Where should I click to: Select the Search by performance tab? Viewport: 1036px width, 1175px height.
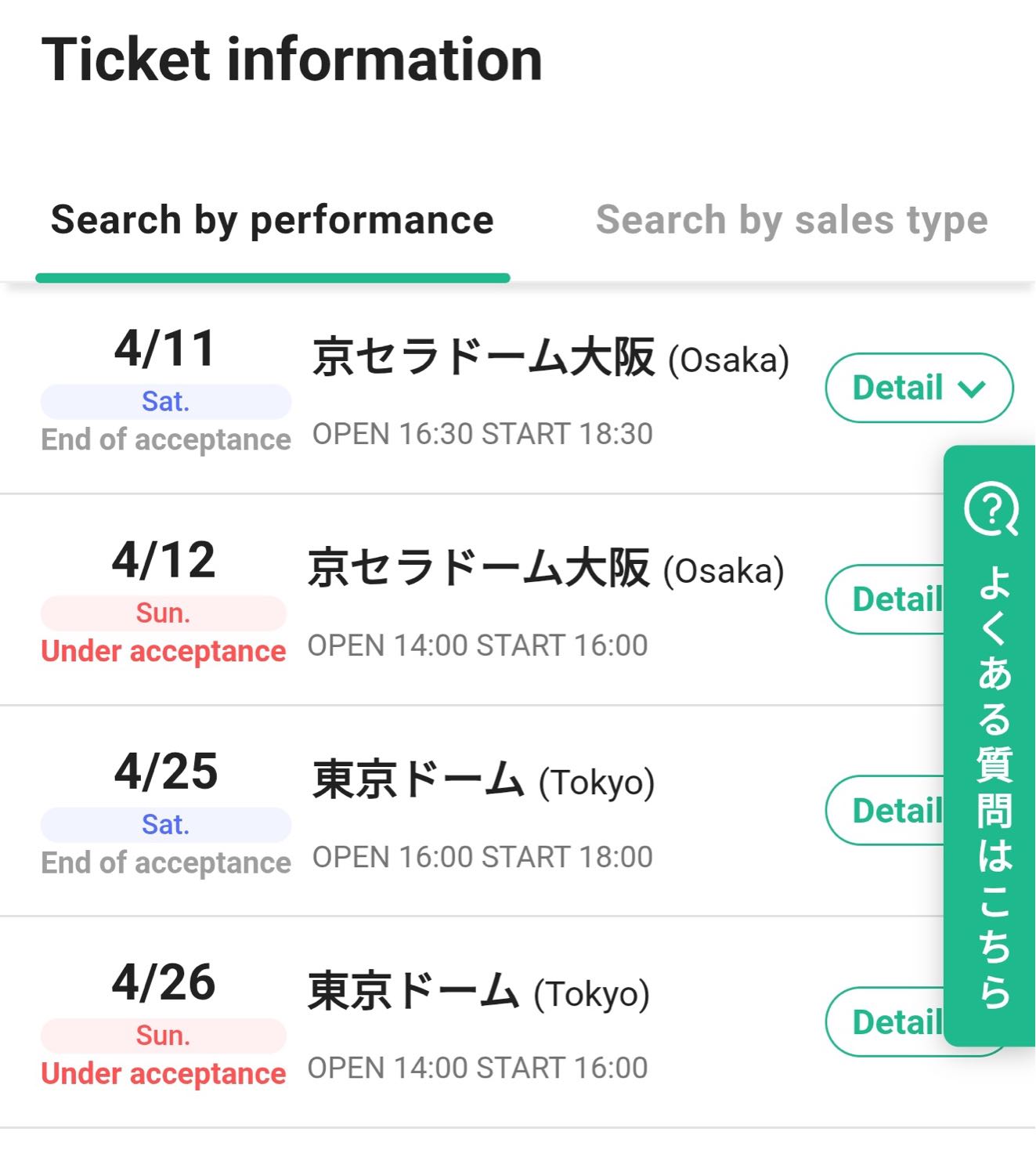[x=273, y=220]
